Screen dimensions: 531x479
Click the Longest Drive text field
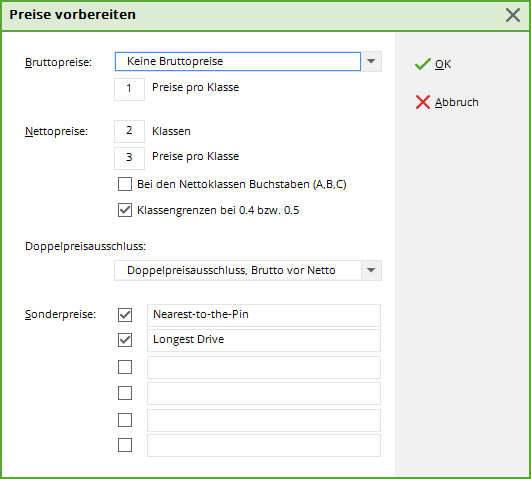coord(264,340)
